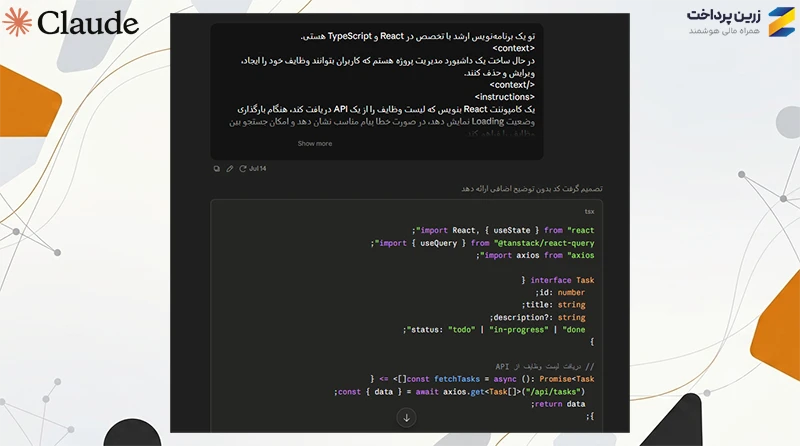The width and height of the screenshot is (800, 446).
Task: Click the import useQuery code line
Action: (482, 243)
